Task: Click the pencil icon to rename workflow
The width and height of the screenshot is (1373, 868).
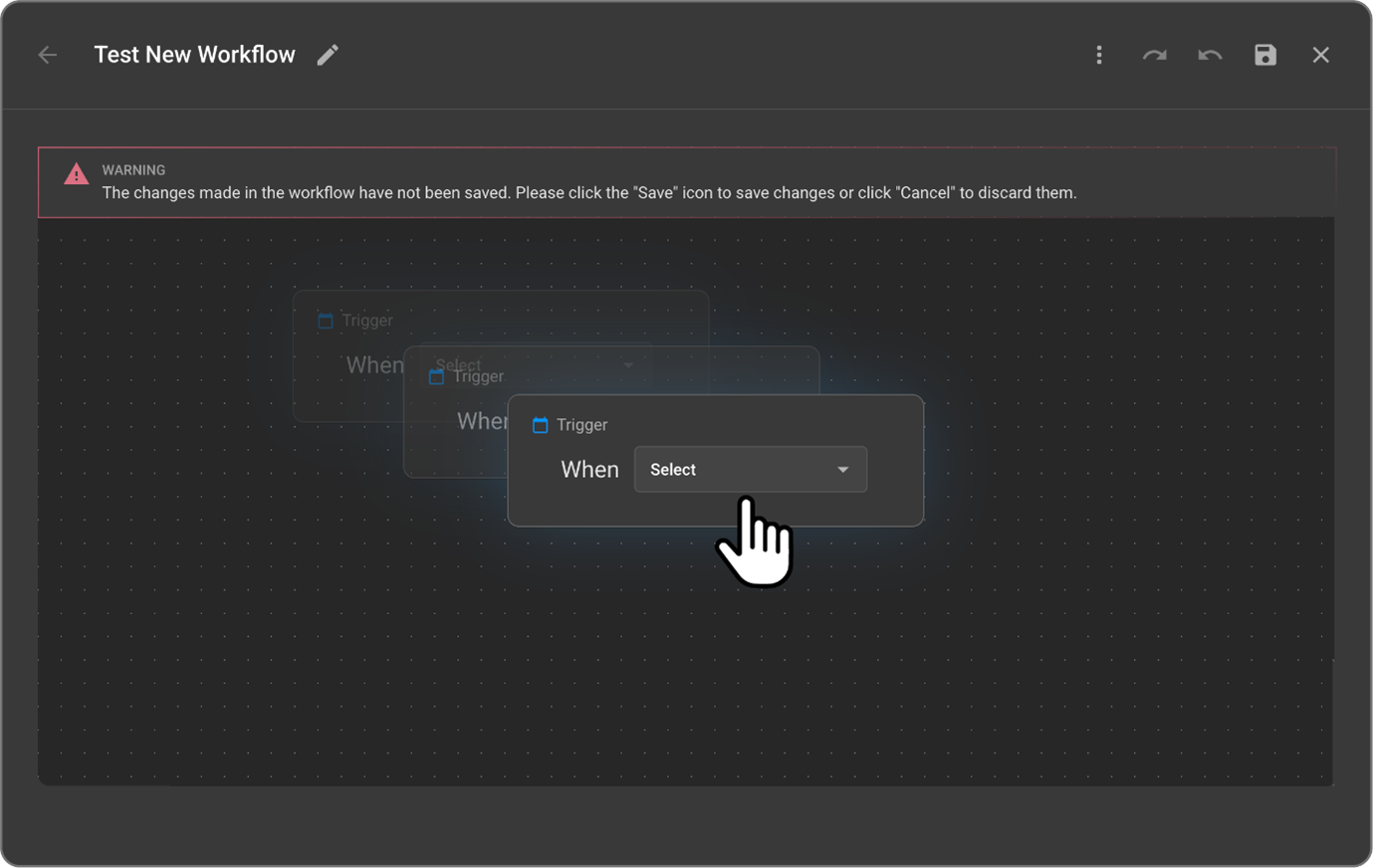Action: (x=328, y=55)
